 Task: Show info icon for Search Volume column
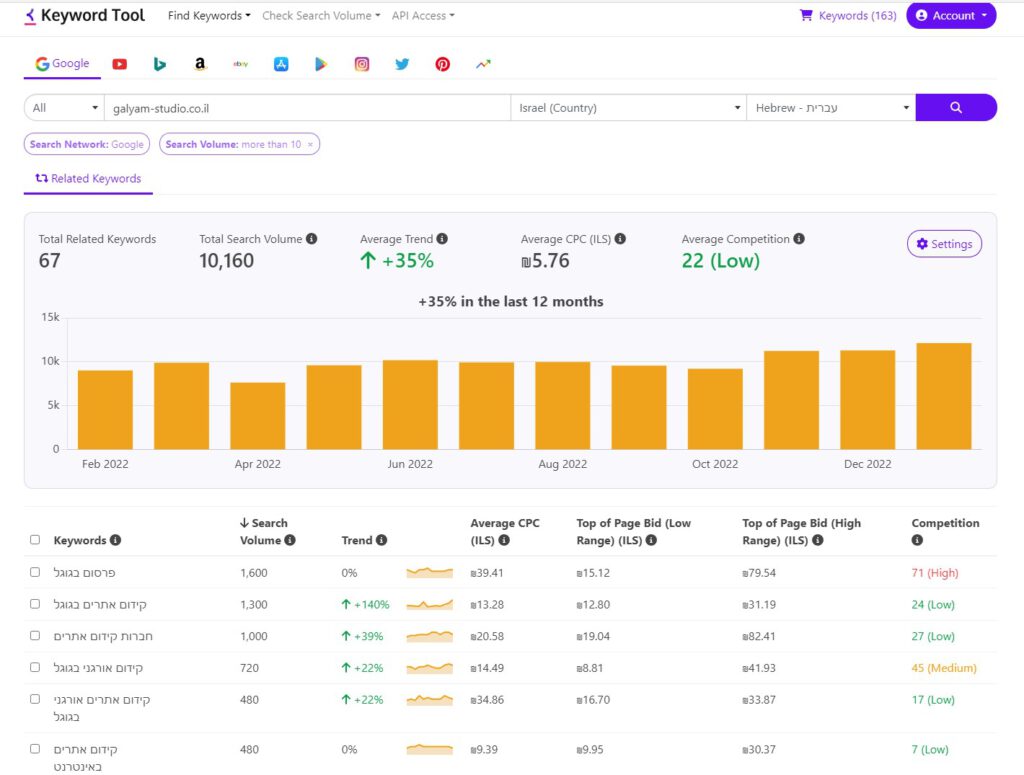point(290,540)
